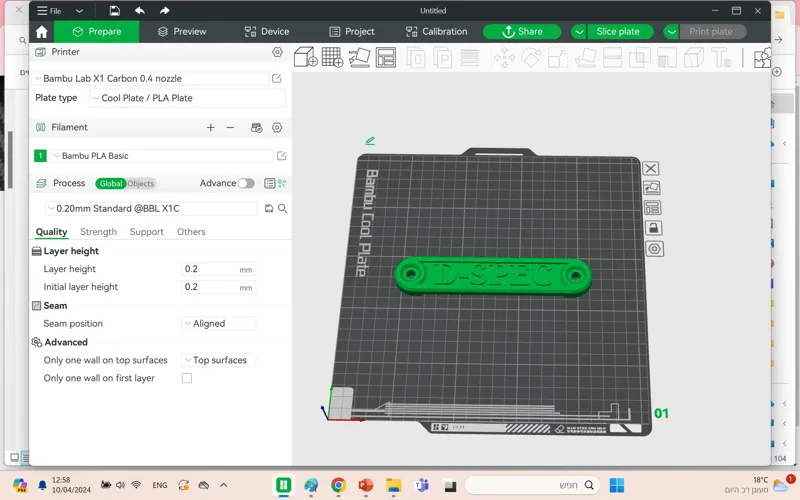
Task: Click the compare presets icon next to Advance
Action: [x=282, y=183]
